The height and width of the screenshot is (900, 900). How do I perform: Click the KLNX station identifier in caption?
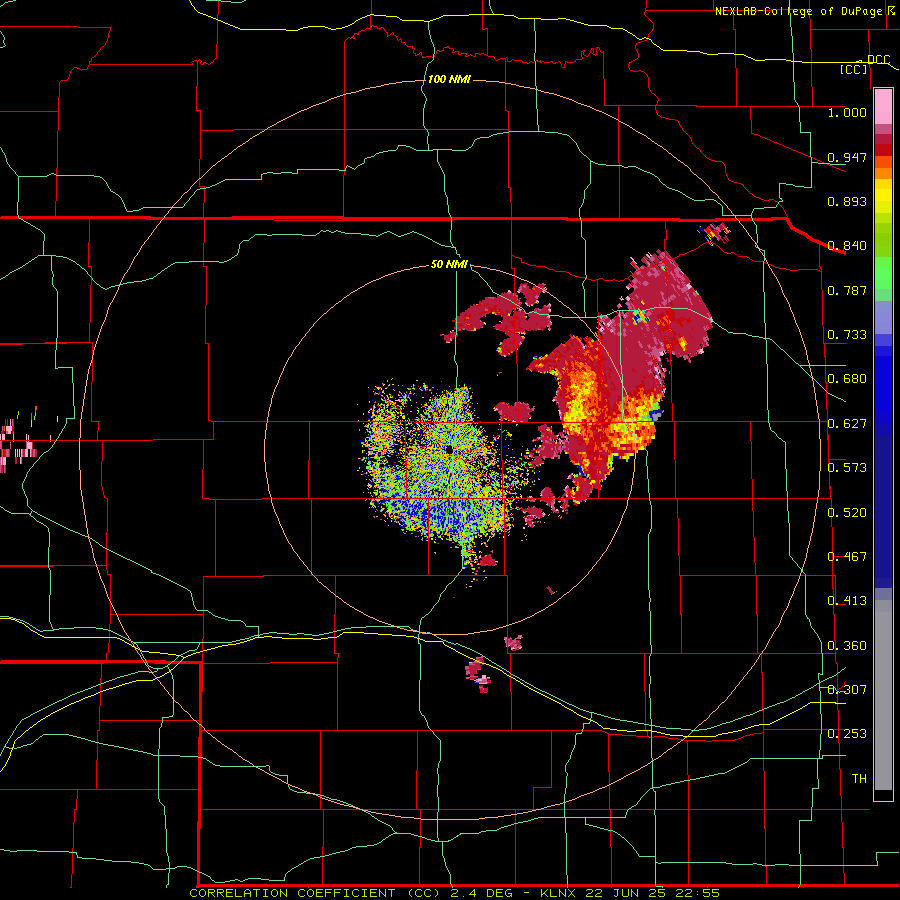click(x=559, y=893)
